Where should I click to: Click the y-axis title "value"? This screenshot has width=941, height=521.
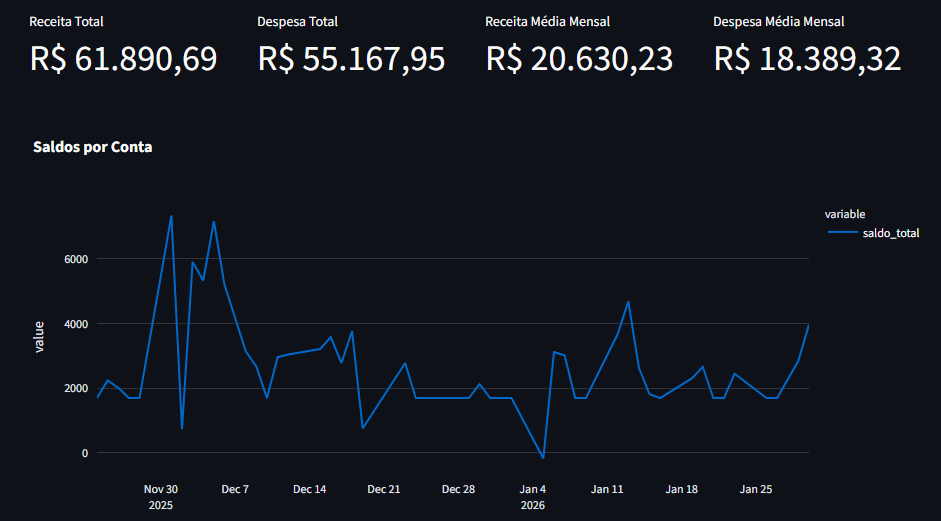(39, 336)
